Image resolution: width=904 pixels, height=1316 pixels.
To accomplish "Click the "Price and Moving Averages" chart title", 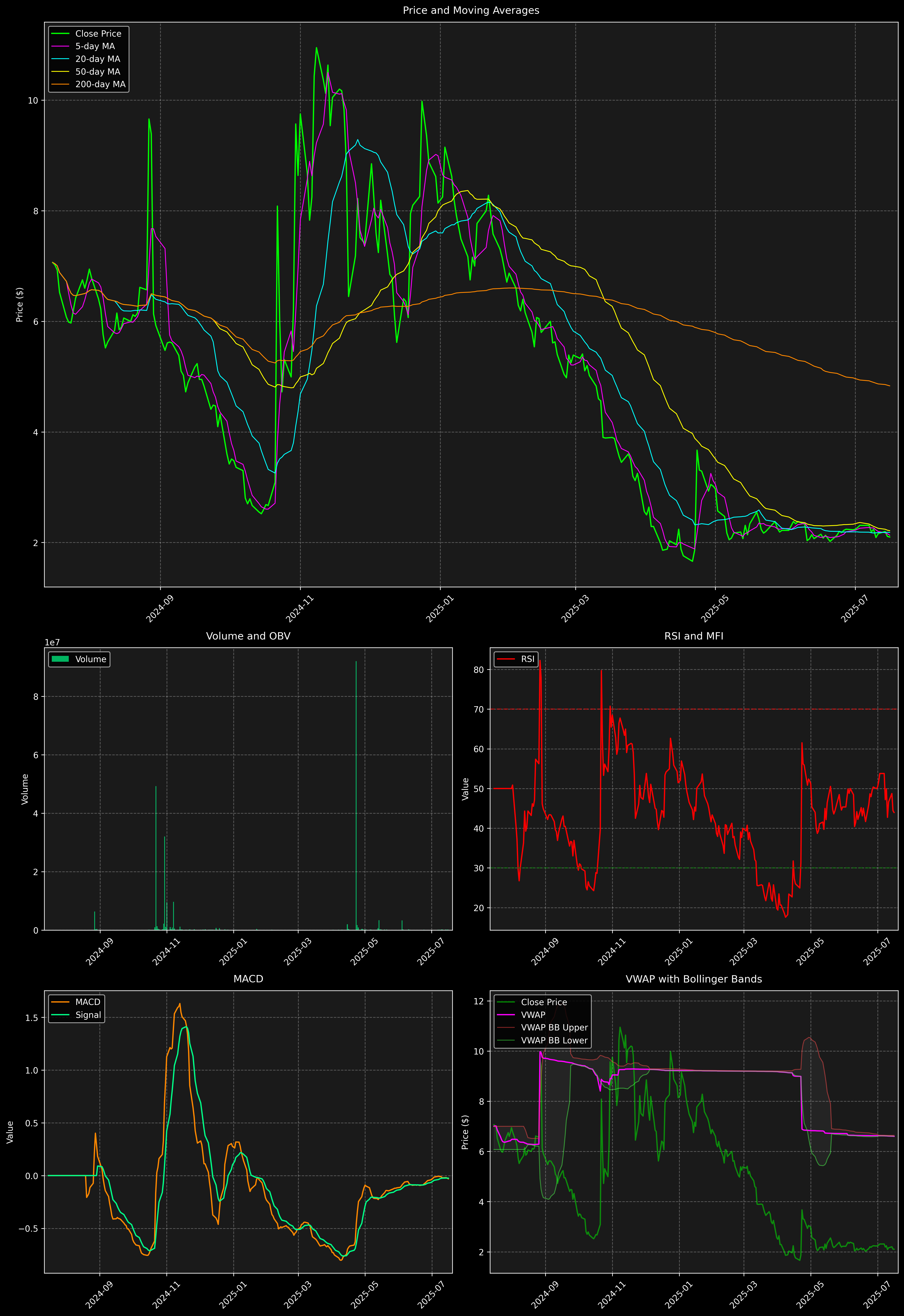I will coord(471,10).
